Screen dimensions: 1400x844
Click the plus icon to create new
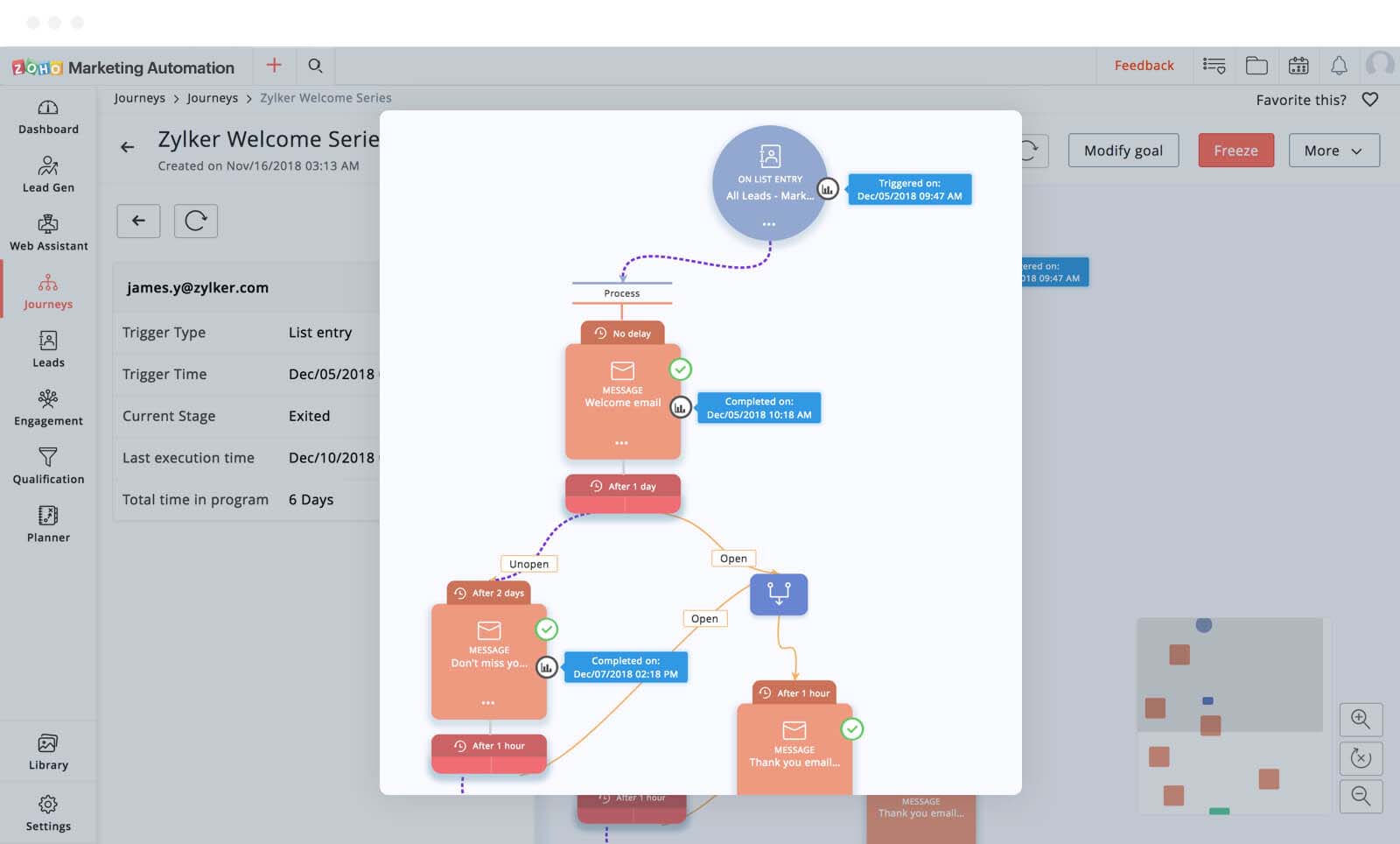click(x=274, y=66)
